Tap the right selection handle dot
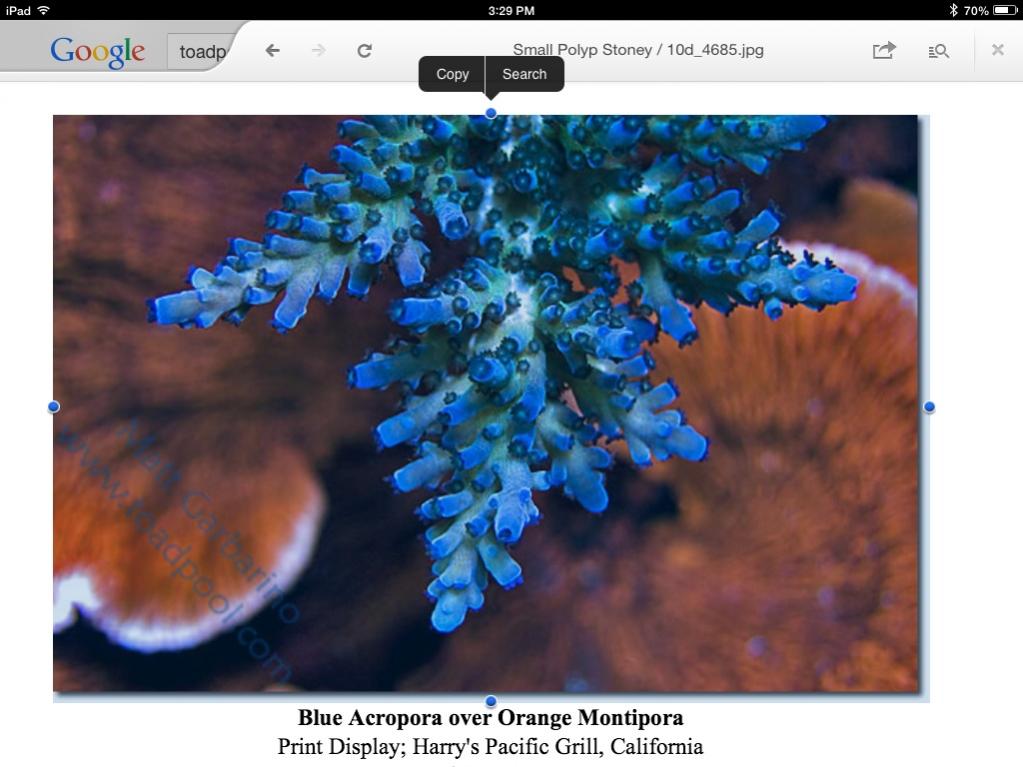 pos(929,407)
